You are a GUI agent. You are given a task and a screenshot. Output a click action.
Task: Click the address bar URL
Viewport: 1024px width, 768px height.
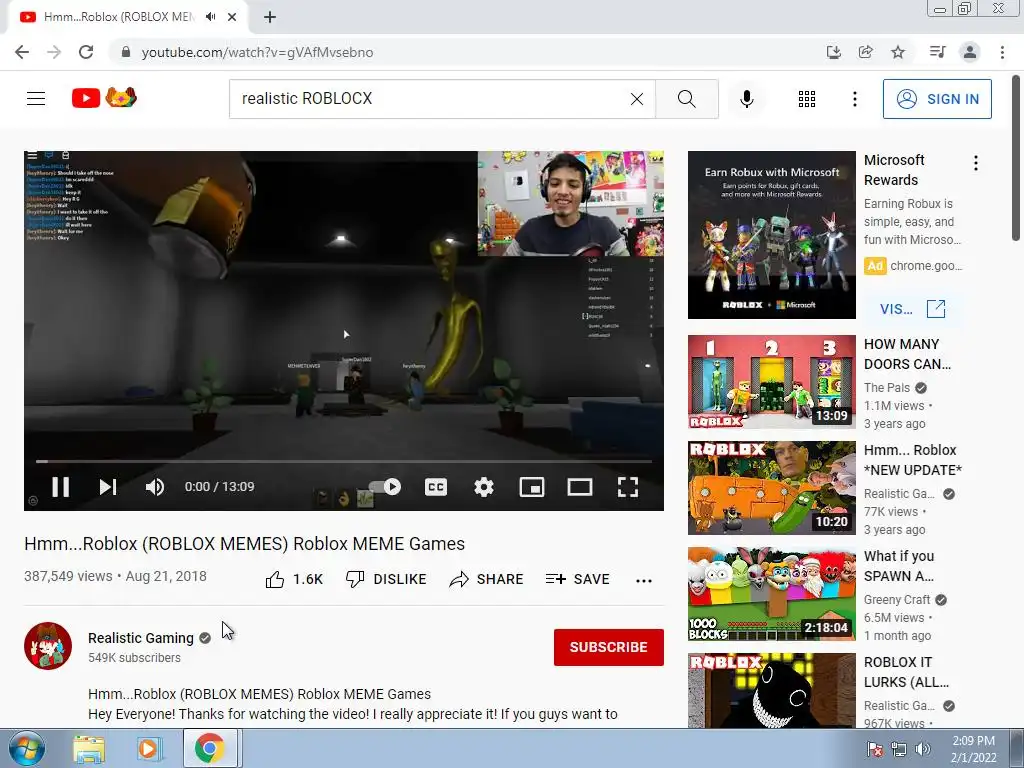pos(257,52)
